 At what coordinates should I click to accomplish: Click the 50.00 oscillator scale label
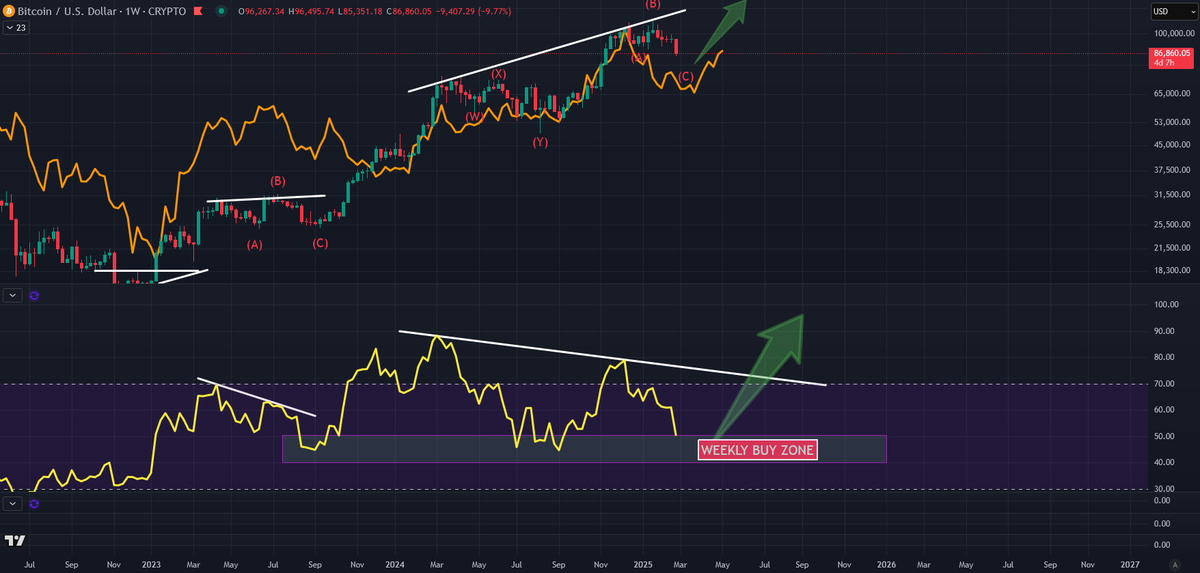[x=1165, y=436]
